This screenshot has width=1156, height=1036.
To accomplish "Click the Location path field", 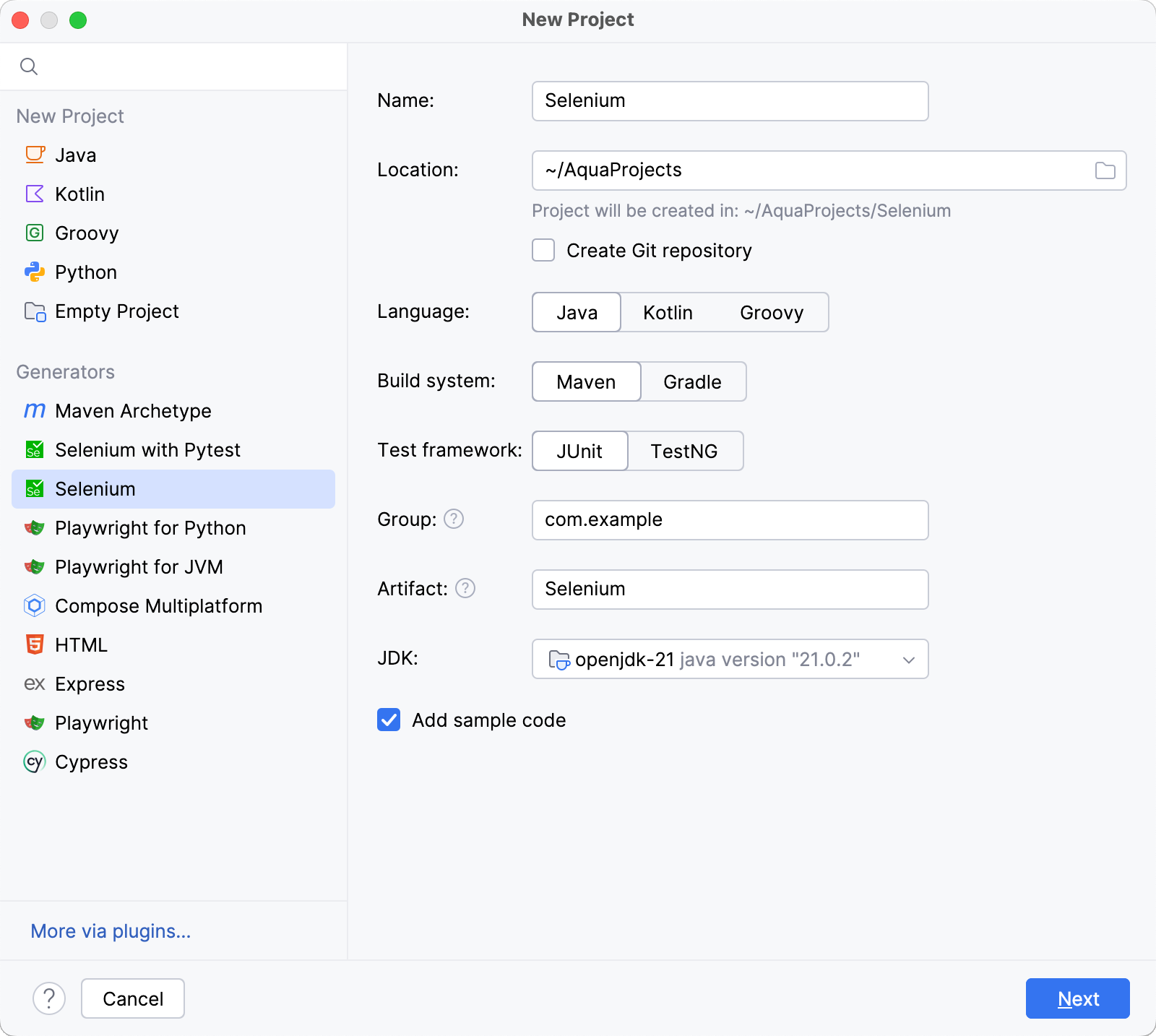I will 829,170.
